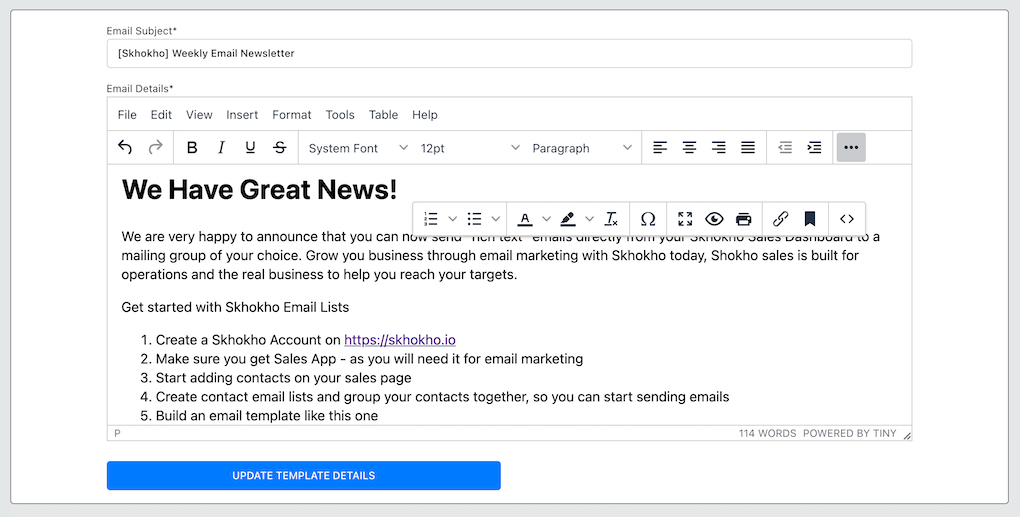This screenshot has width=1020, height=517.
Task: Open the 12pt font size dropdown
Action: (x=470, y=148)
